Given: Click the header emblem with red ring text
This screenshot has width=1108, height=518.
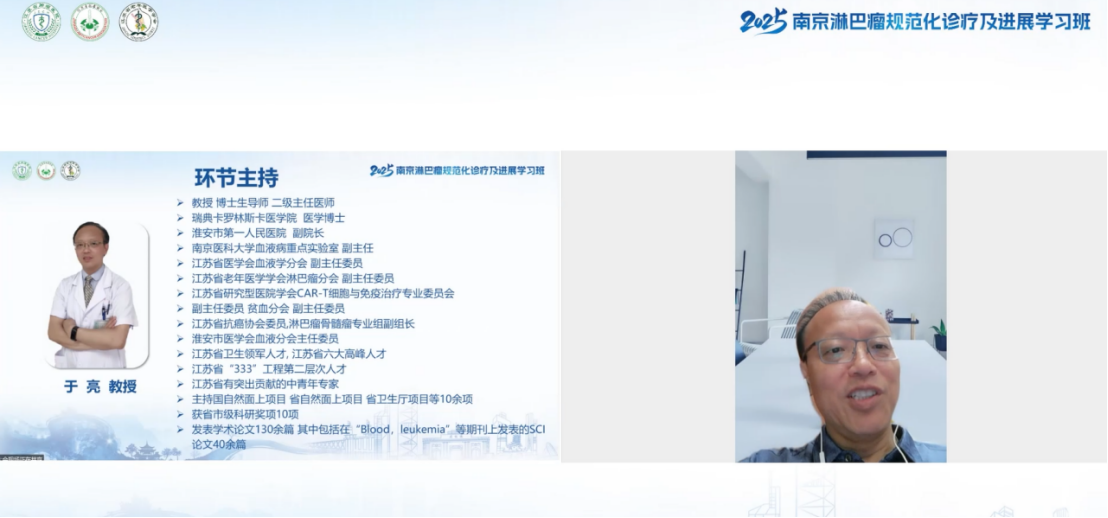Looking at the screenshot, I should [x=90, y=22].
